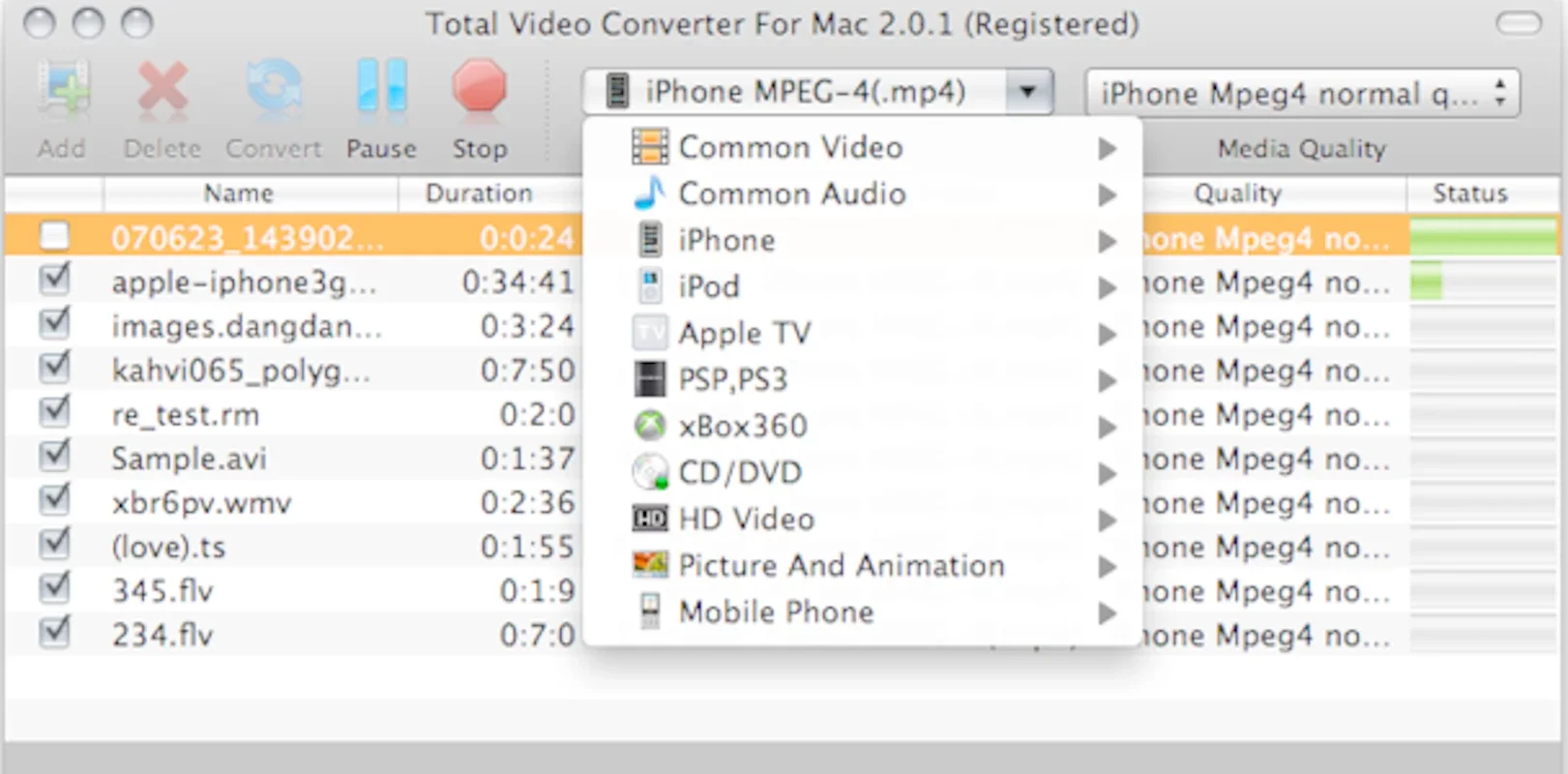Uncheck the 234.flv checkbox
The width and height of the screenshot is (1568, 774).
tap(55, 633)
